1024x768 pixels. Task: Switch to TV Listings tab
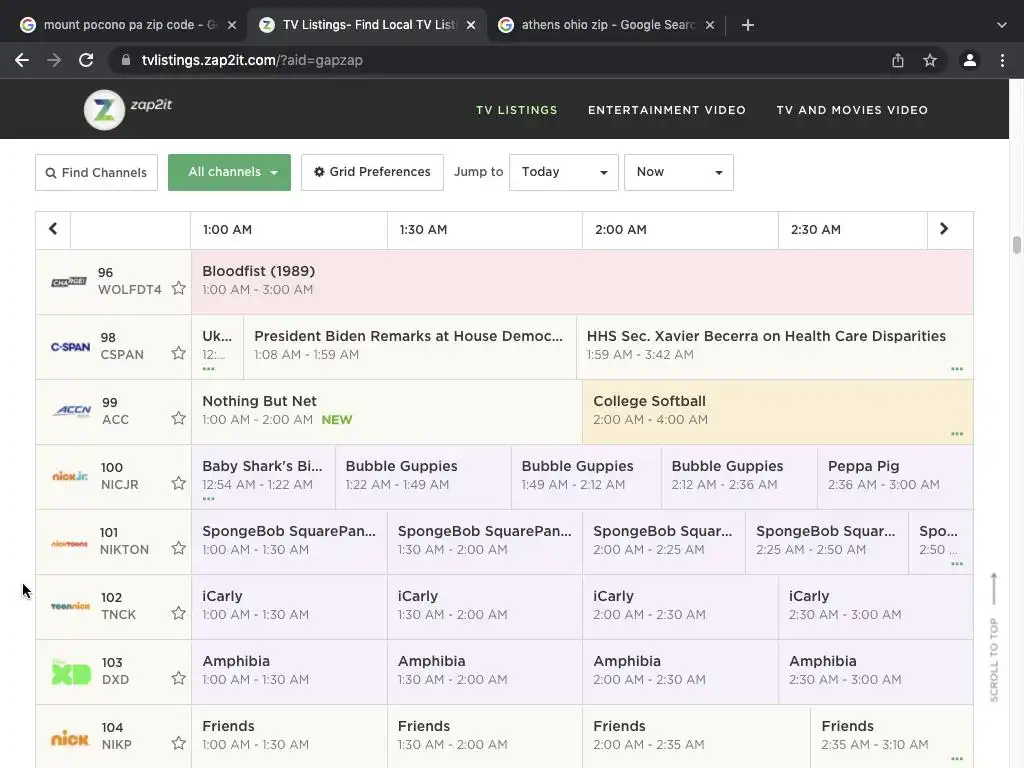coord(367,25)
